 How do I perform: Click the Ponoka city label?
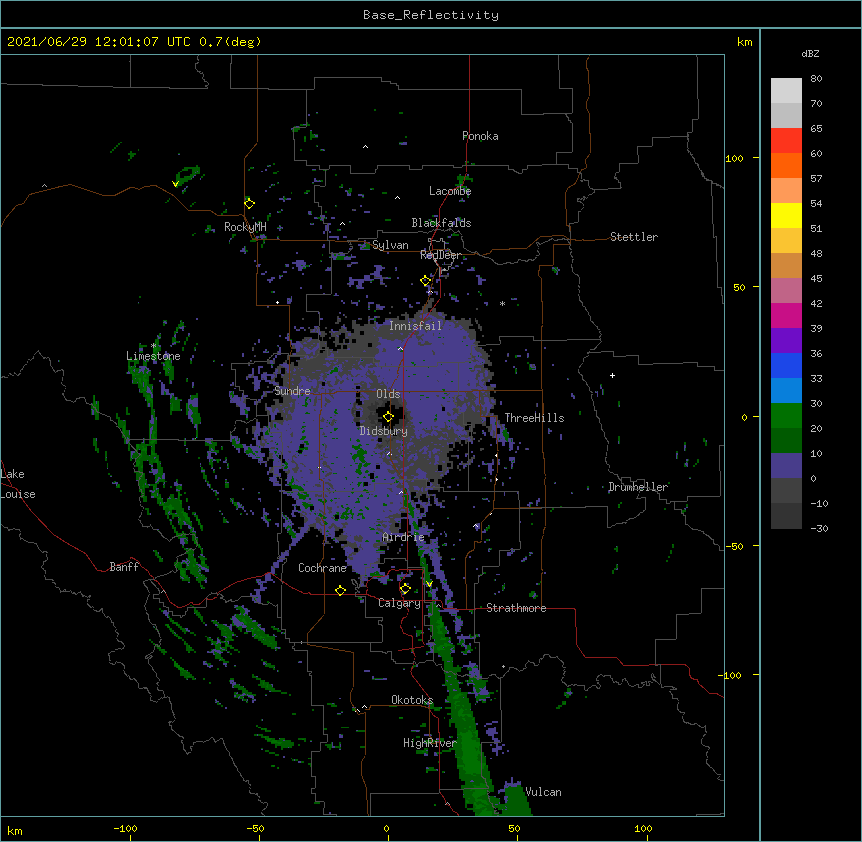point(480,136)
